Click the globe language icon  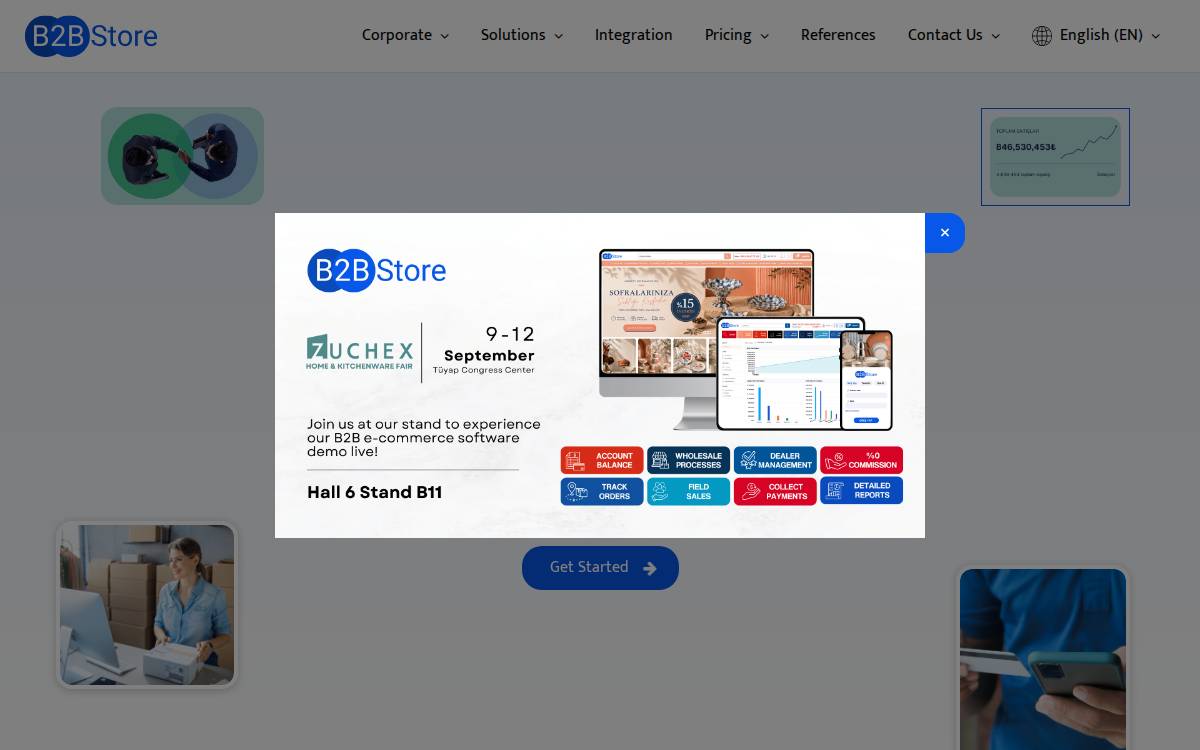(x=1042, y=36)
